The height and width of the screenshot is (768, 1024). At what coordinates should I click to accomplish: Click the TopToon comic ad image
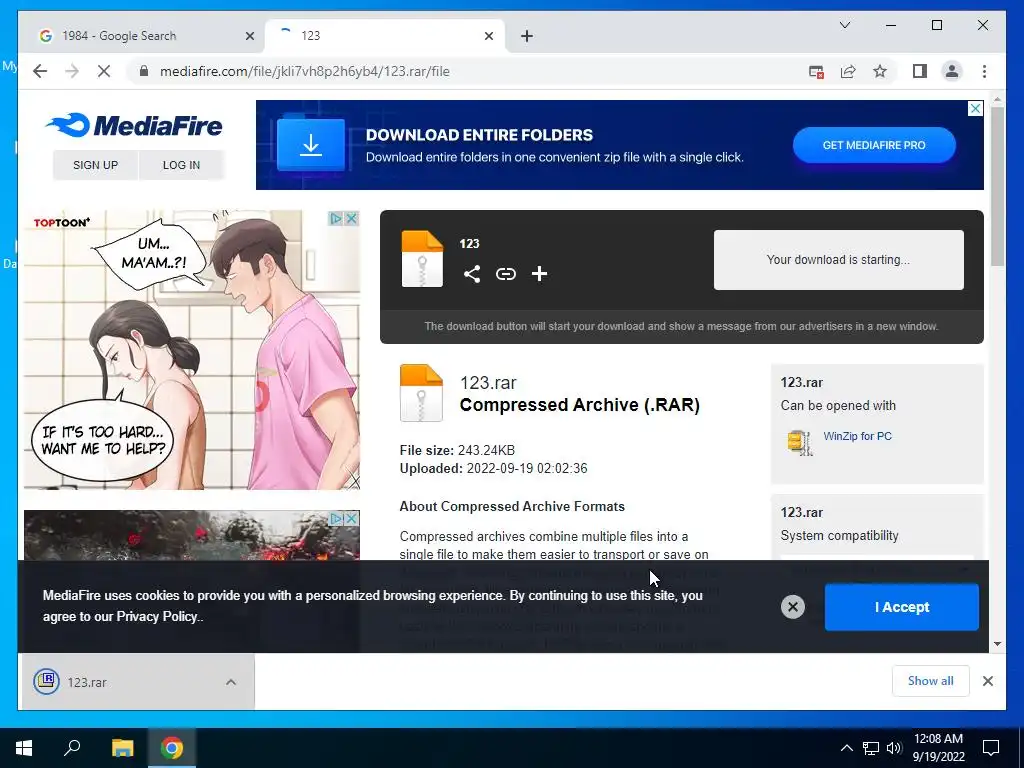191,349
